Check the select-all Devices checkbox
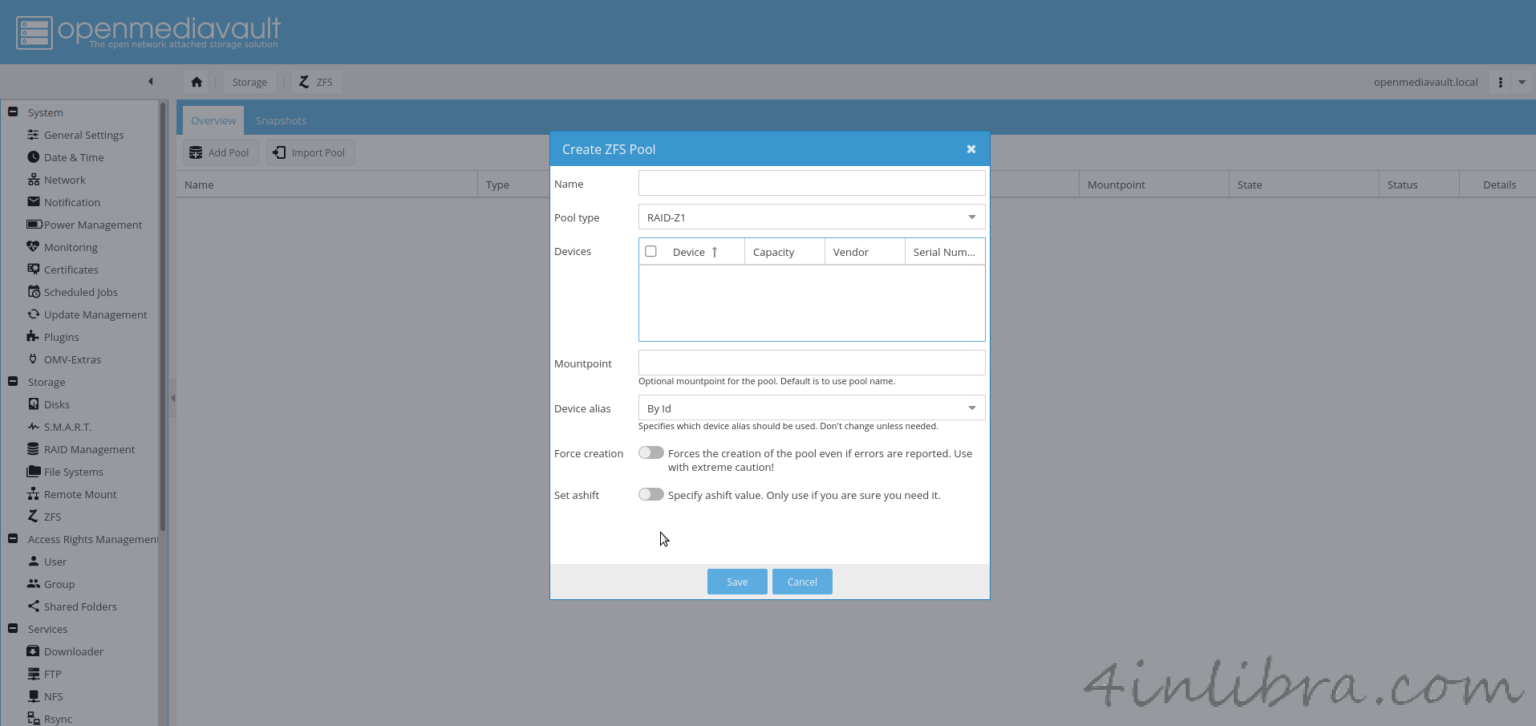The width and height of the screenshot is (1536, 726). click(651, 252)
